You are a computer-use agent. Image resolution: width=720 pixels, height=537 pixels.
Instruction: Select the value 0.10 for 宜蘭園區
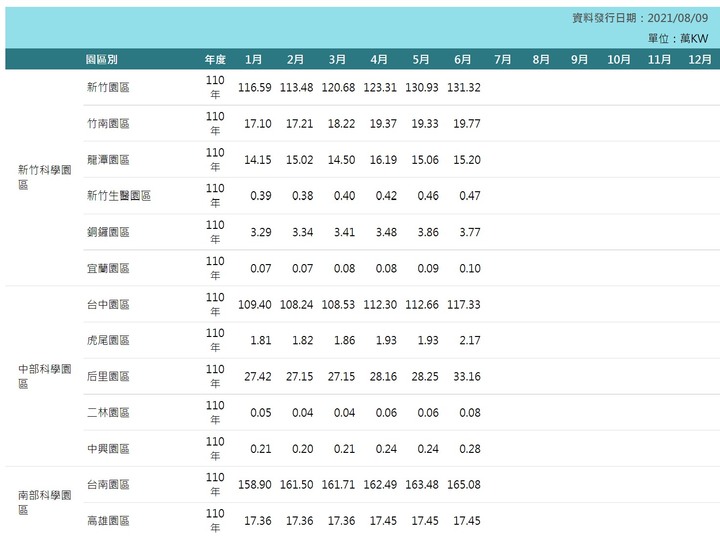click(x=470, y=268)
